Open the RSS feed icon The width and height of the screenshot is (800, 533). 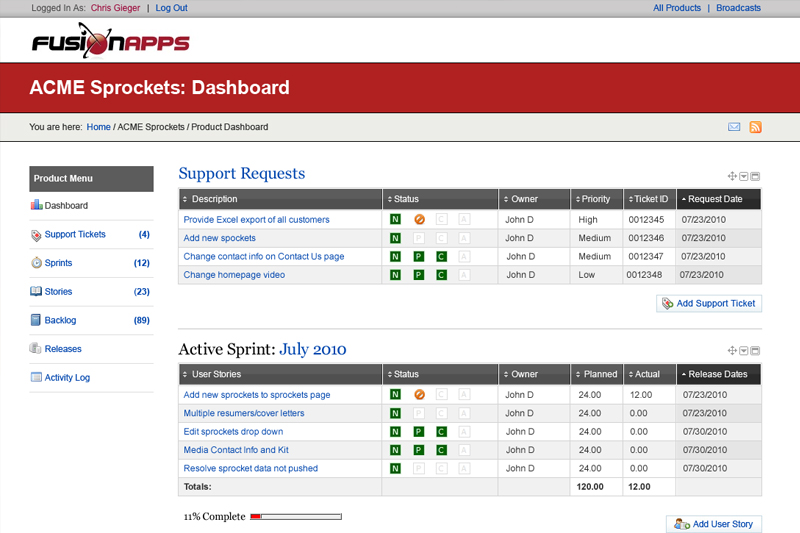coord(755,127)
